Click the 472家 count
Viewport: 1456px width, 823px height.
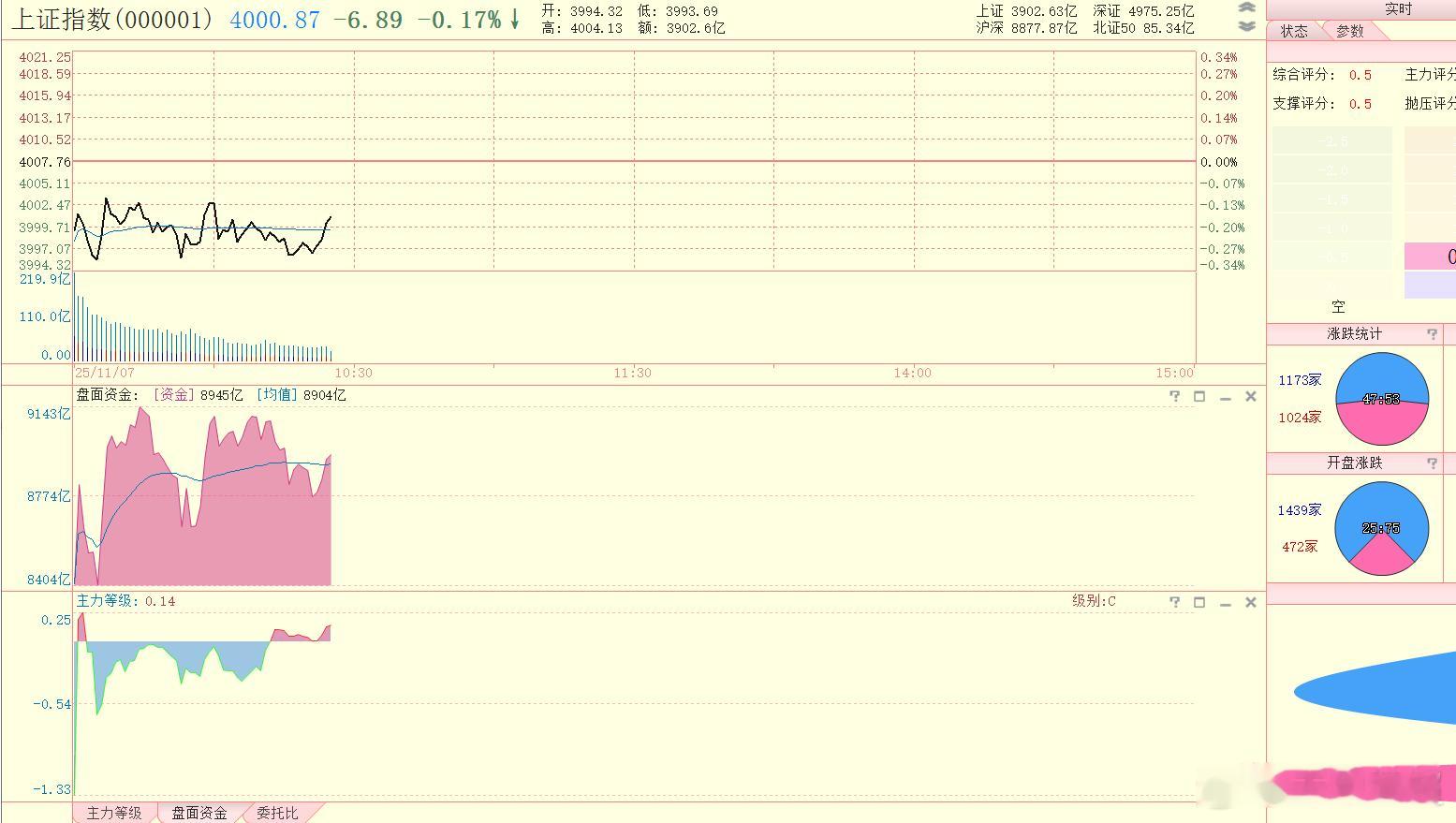pyautogui.click(x=1300, y=547)
